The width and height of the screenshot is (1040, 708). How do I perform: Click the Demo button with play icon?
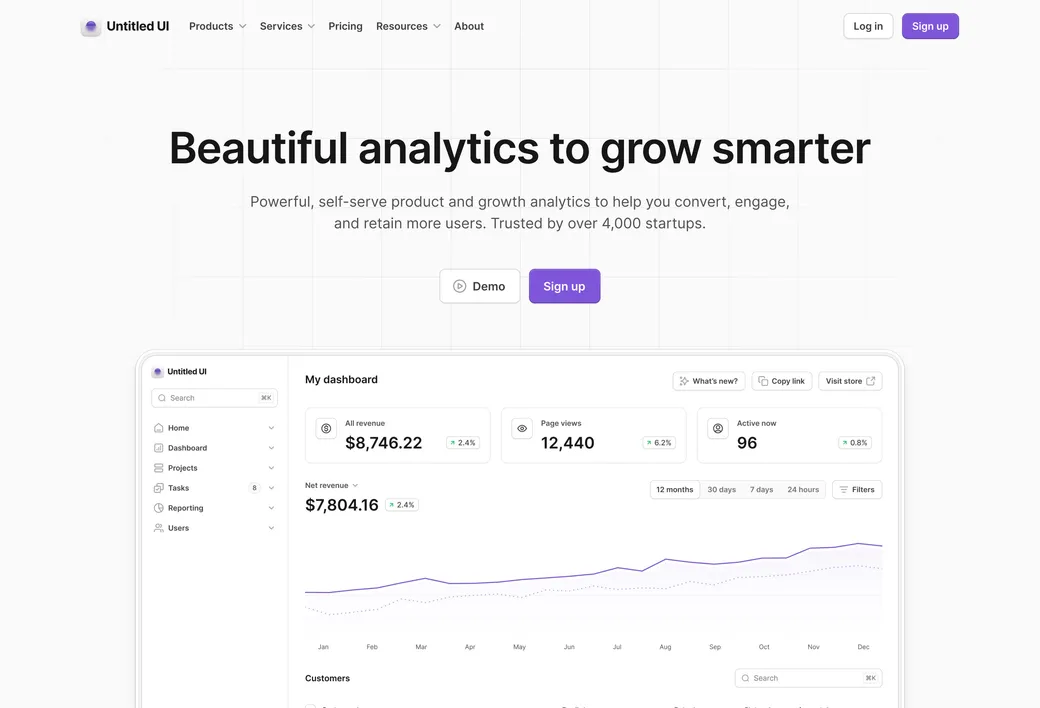pos(480,286)
